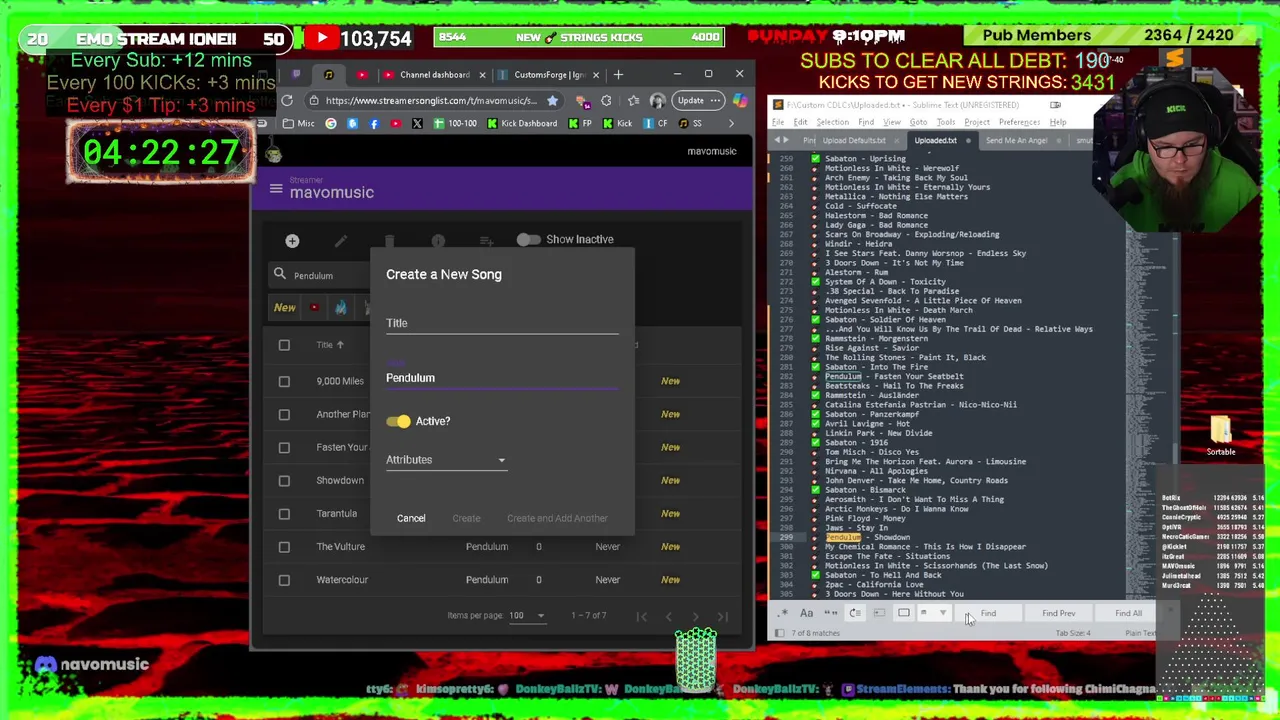Open the hamburger menu beside mavomusic

(x=276, y=188)
